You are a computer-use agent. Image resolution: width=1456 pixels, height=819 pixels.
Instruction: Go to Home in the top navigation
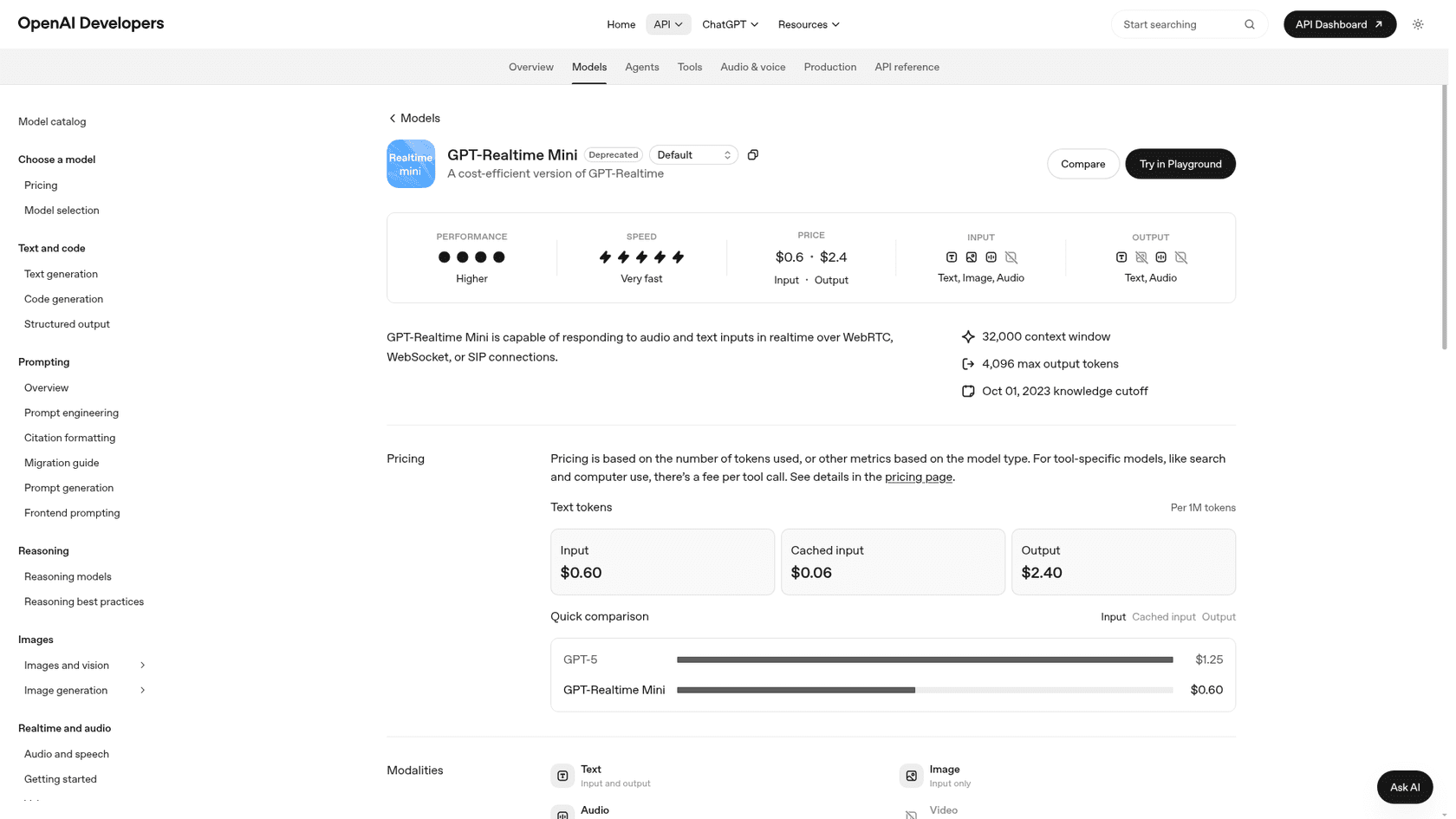point(621,24)
